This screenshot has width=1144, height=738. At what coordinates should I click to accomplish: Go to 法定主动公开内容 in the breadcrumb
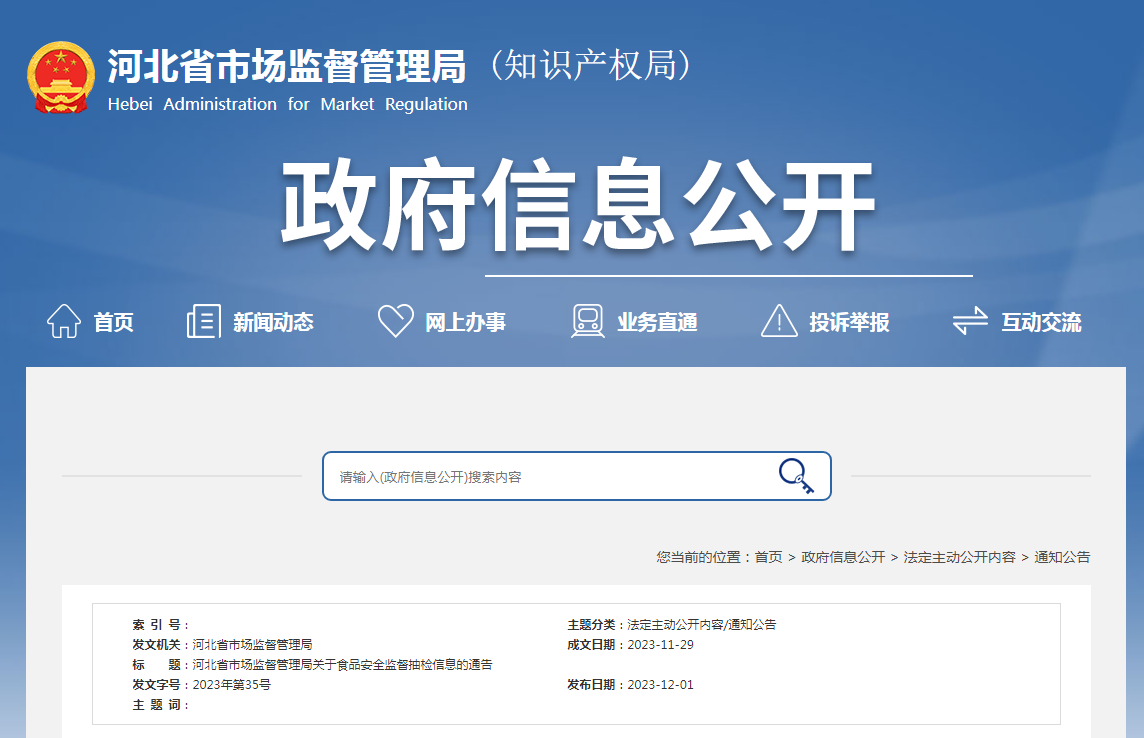[x=959, y=557]
